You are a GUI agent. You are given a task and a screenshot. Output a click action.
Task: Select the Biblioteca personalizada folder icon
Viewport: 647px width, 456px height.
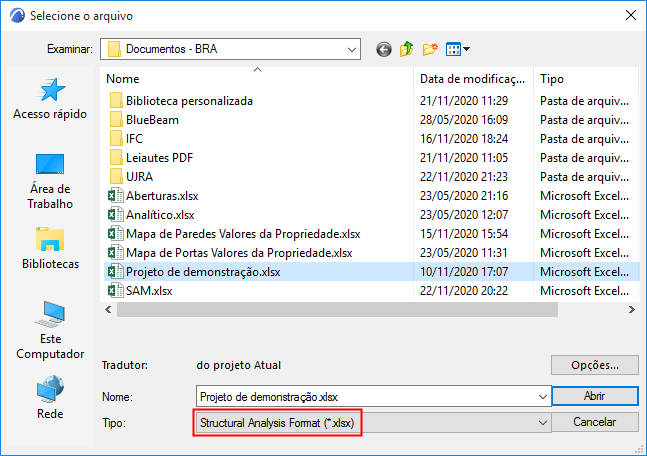pos(116,101)
